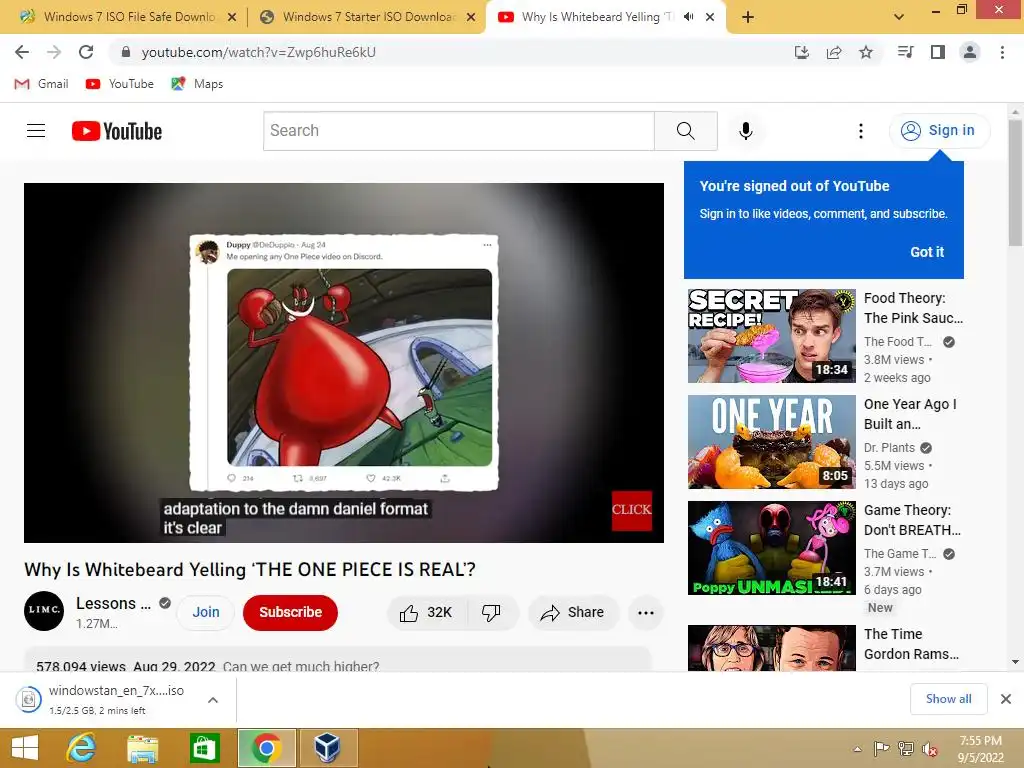The image size is (1024, 768).
Task: Click the search magnifier button
Action: coord(686,131)
